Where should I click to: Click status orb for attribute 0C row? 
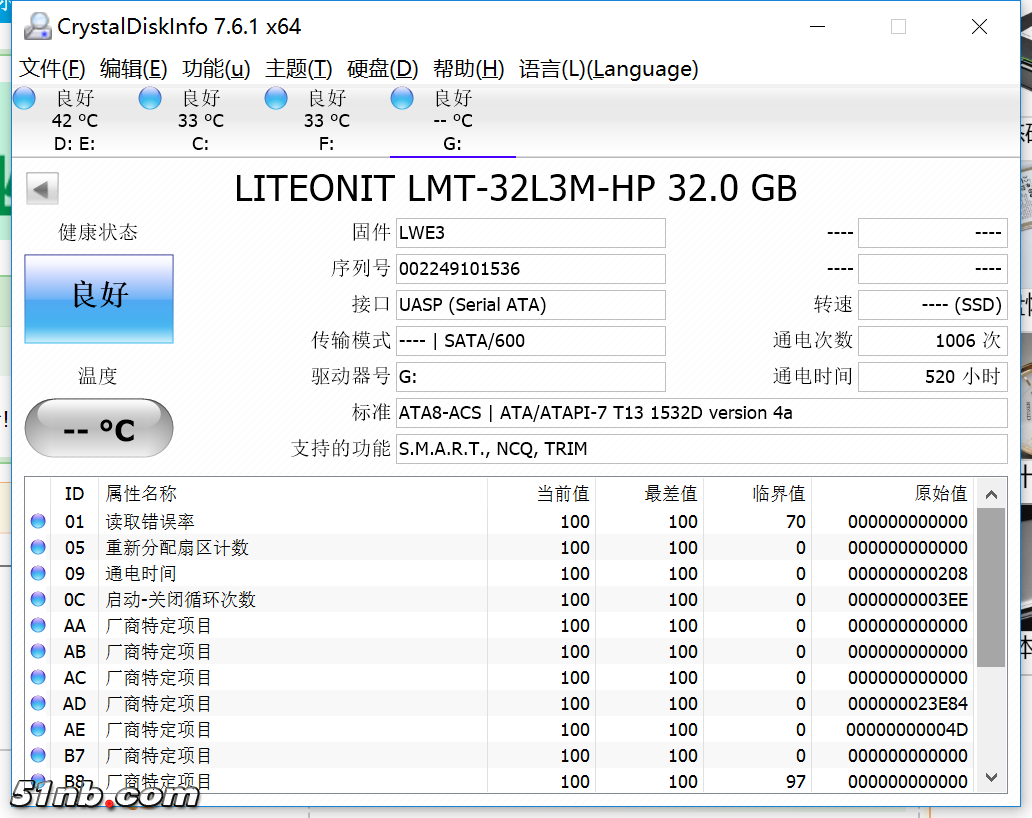[x=38, y=599]
